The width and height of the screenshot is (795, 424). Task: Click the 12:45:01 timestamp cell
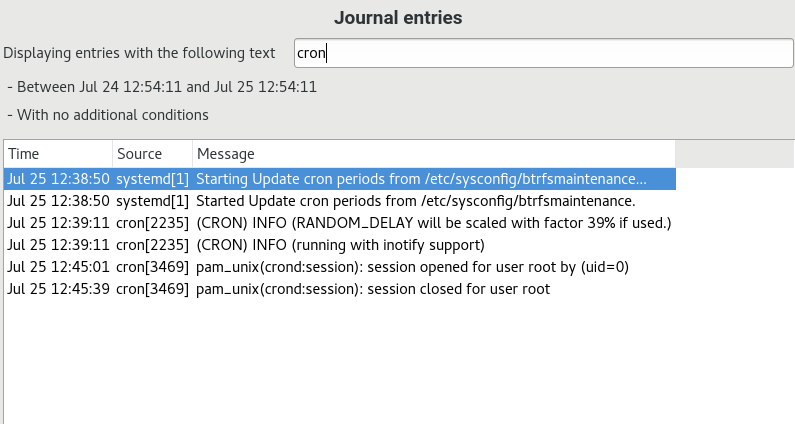pyautogui.click(x=58, y=267)
